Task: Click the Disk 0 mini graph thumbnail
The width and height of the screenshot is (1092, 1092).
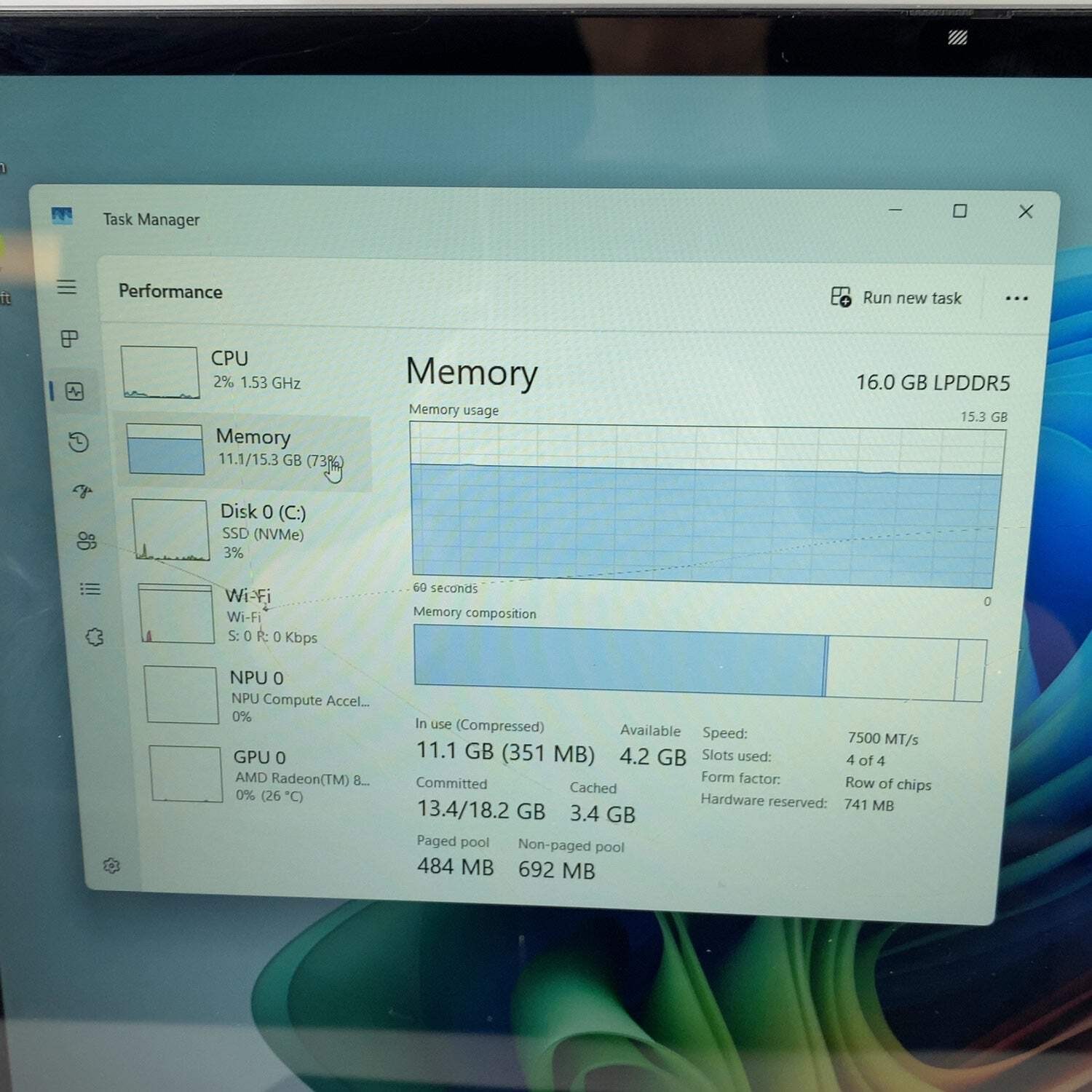Action: point(171,529)
